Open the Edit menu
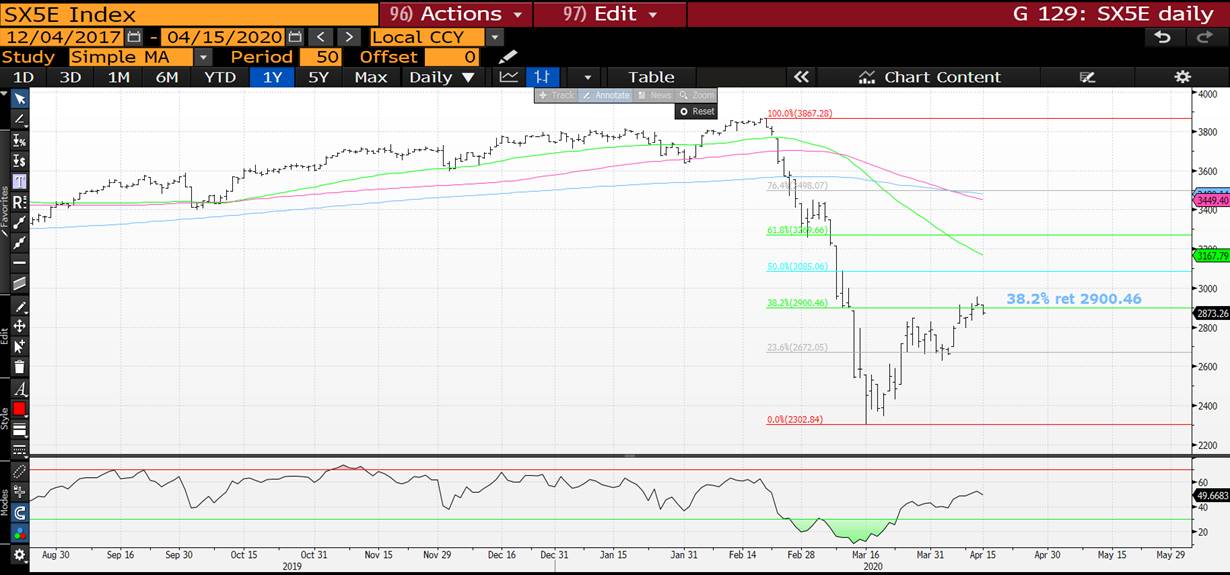Screen dimensions: 1230x575 tap(610, 14)
